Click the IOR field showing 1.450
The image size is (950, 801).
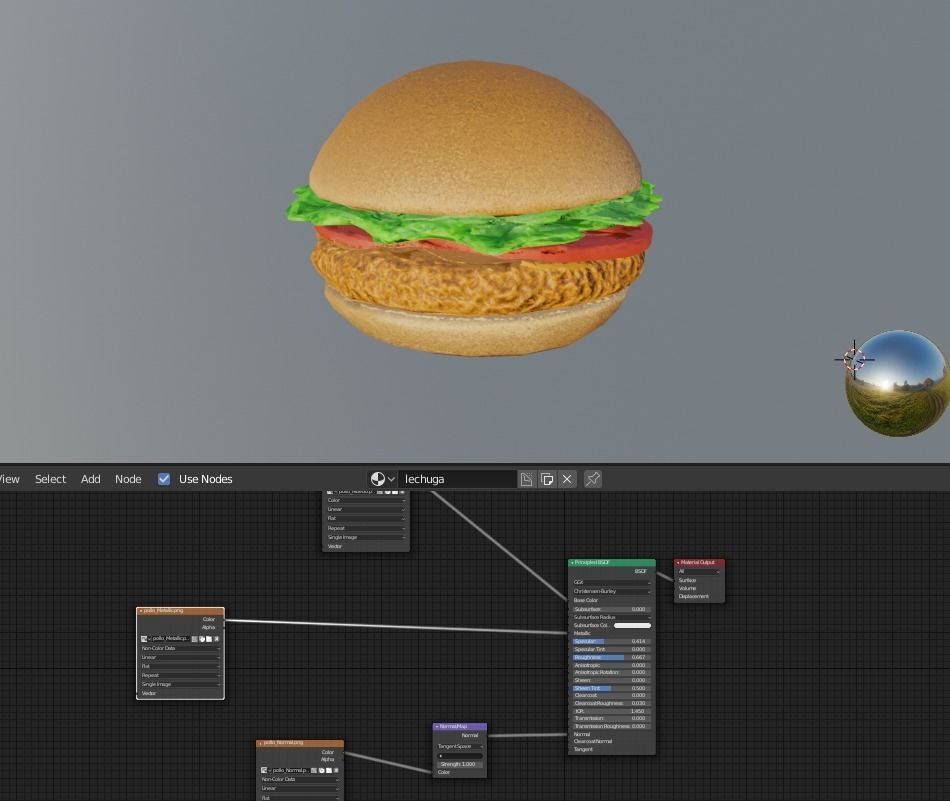coord(611,711)
